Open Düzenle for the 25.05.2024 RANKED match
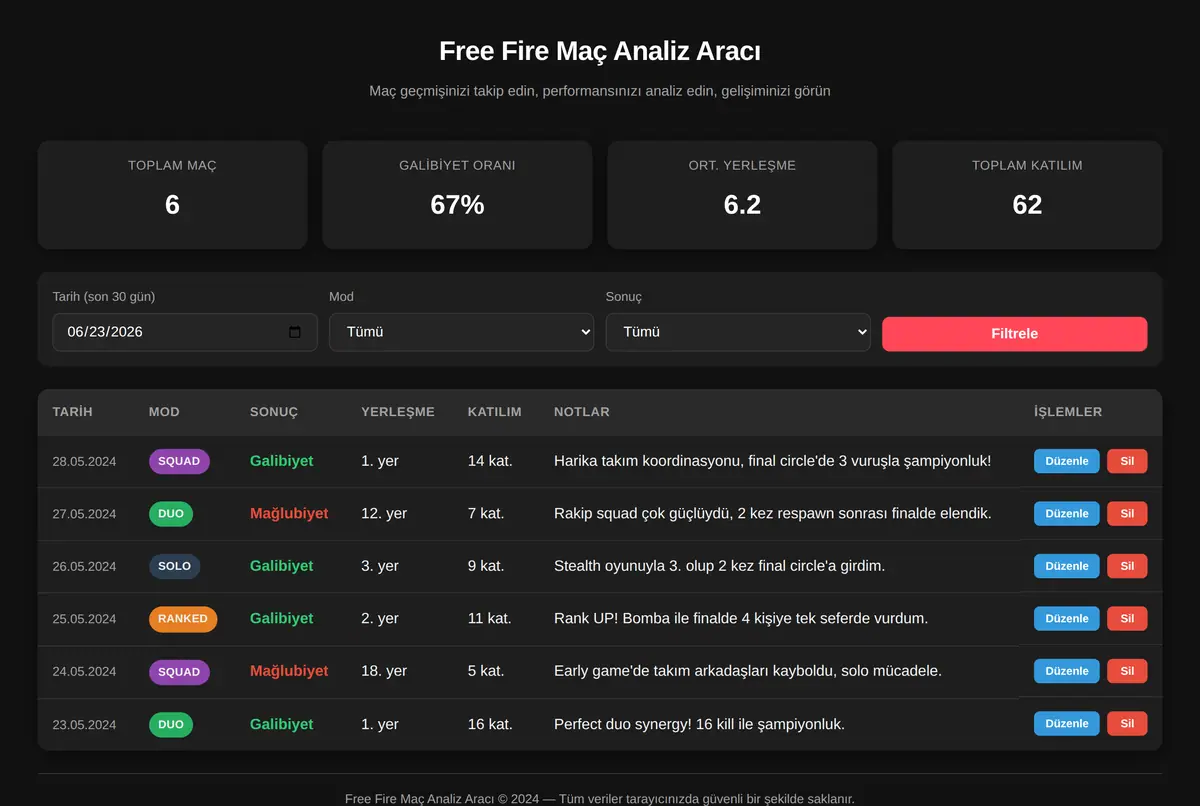This screenshot has width=1200, height=806. point(1067,619)
